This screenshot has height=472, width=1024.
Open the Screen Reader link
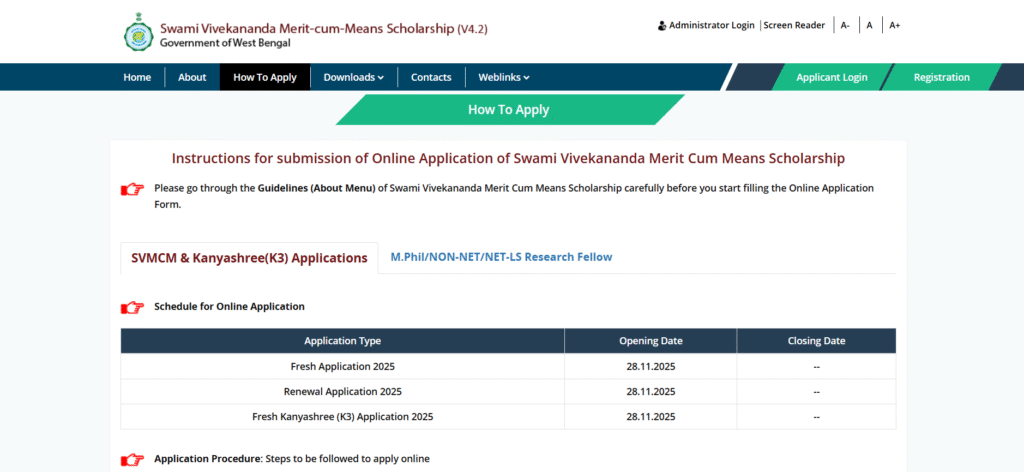794,25
